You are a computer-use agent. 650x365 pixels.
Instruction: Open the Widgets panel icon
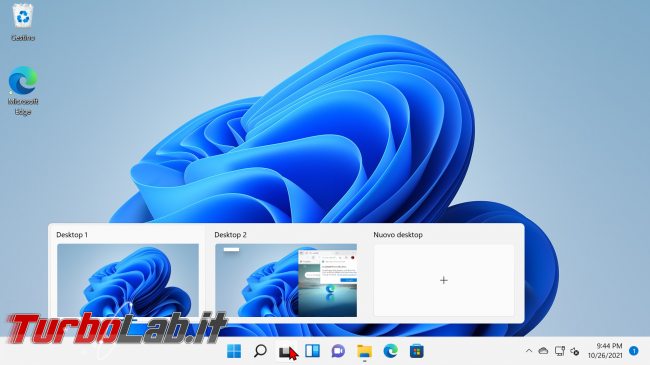312,351
